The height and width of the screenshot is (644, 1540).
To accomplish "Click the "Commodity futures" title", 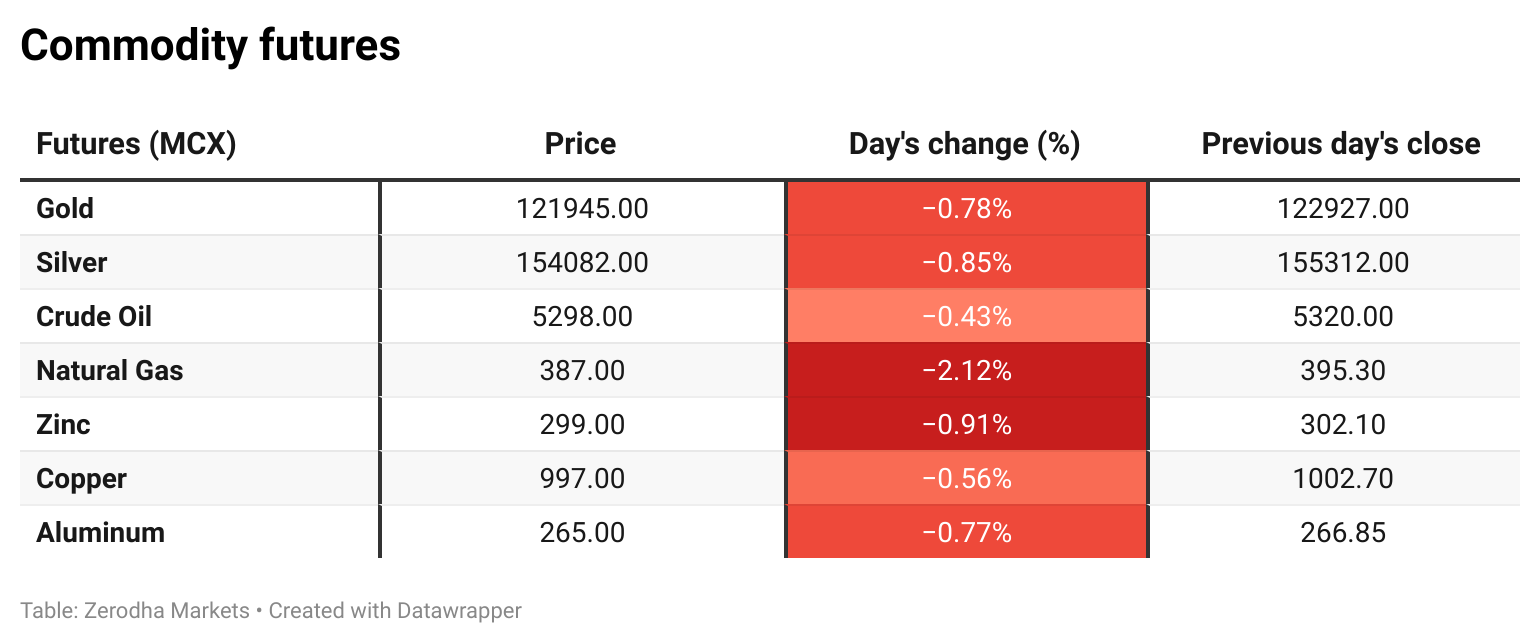I will (x=210, y=46).
